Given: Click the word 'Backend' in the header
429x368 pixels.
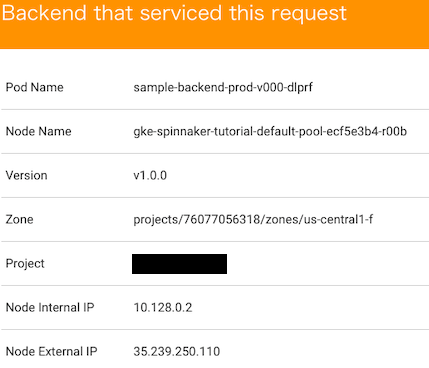Looking at the screenshot, I should [44, 13].
